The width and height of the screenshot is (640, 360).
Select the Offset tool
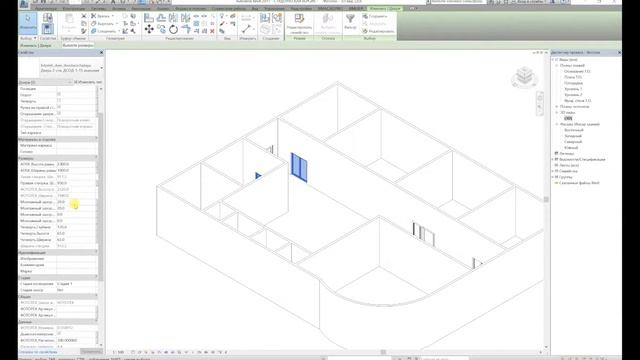pyautogui.click(x=162, y=18)
